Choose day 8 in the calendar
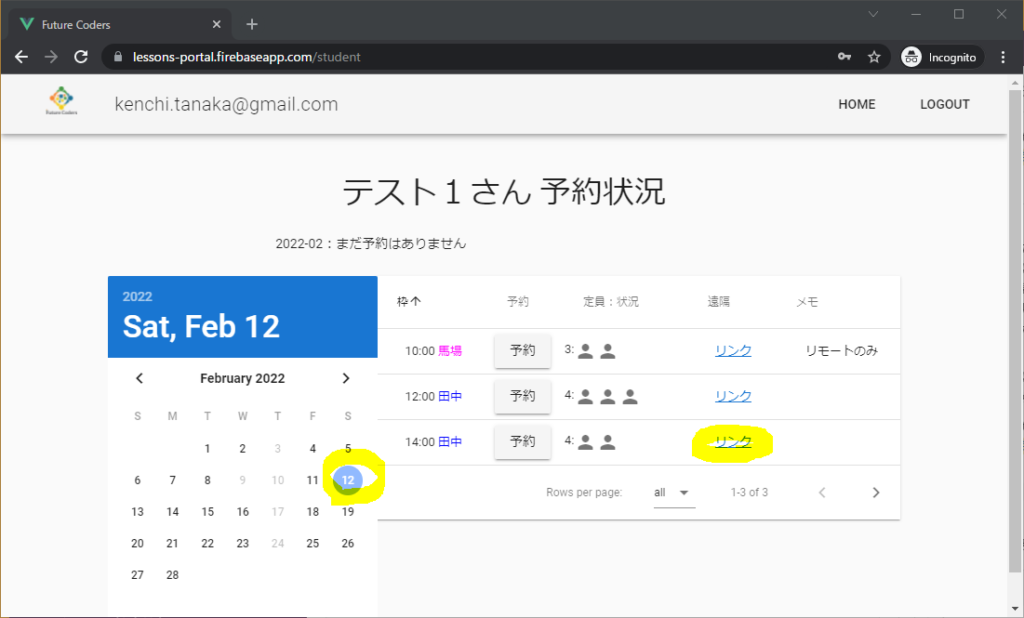Image resolution: width=1024 pixels, height=618 pixels. click(207, 480)
